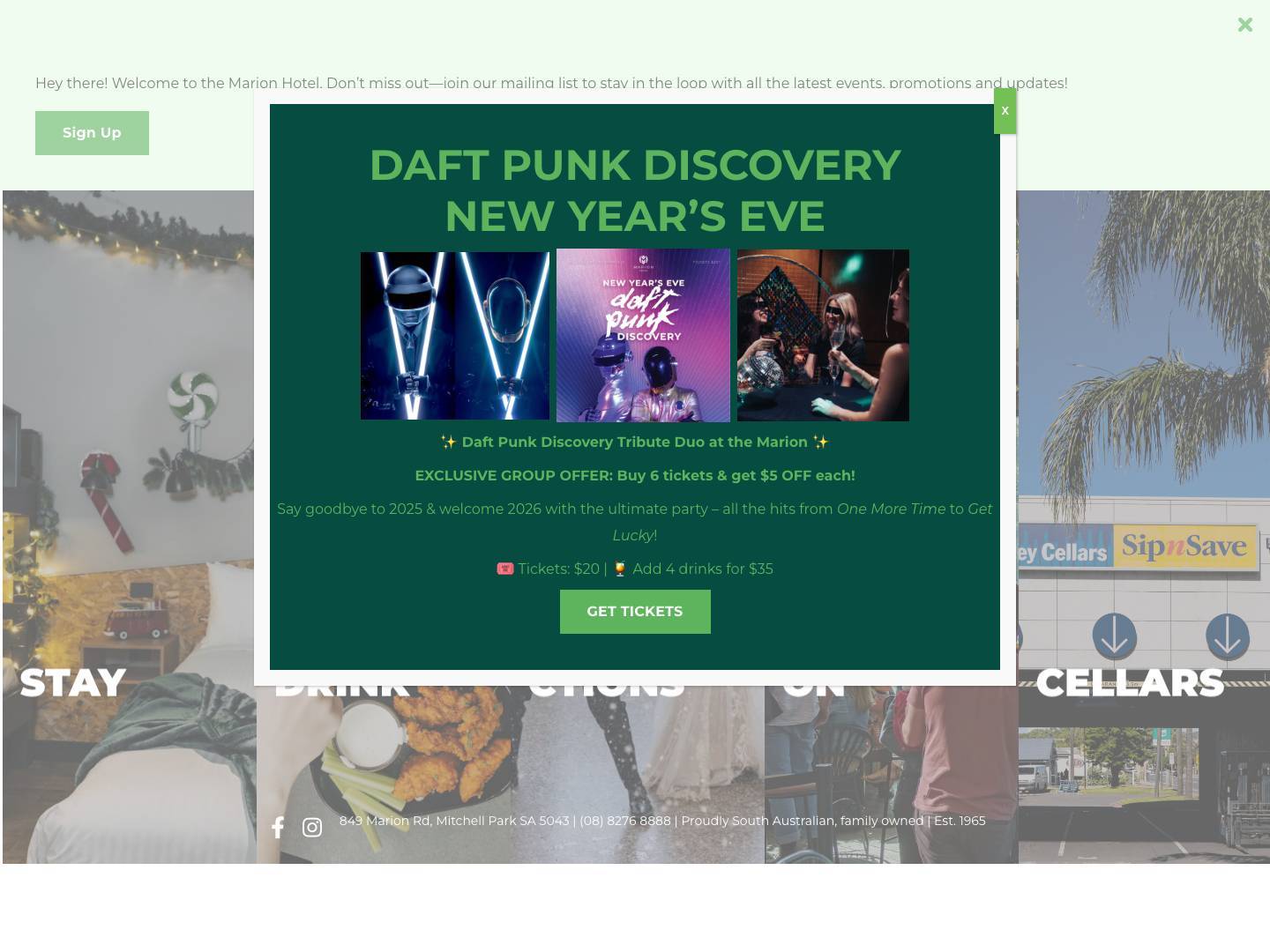Click the 849 Marion Rd address text

click(454, 821)
